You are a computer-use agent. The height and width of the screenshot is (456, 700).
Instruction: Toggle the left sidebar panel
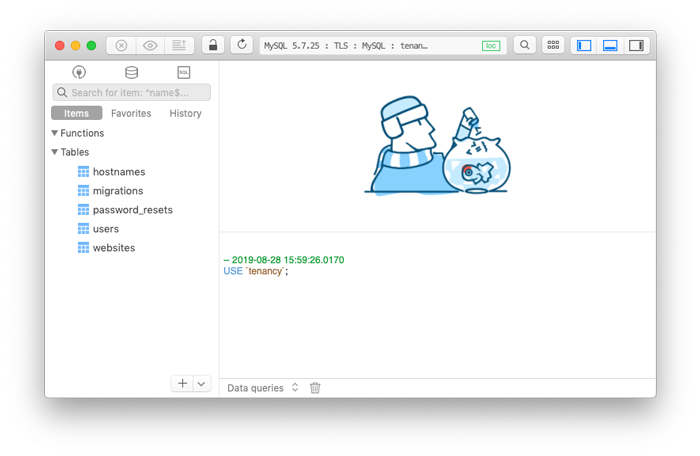point(584,46)
